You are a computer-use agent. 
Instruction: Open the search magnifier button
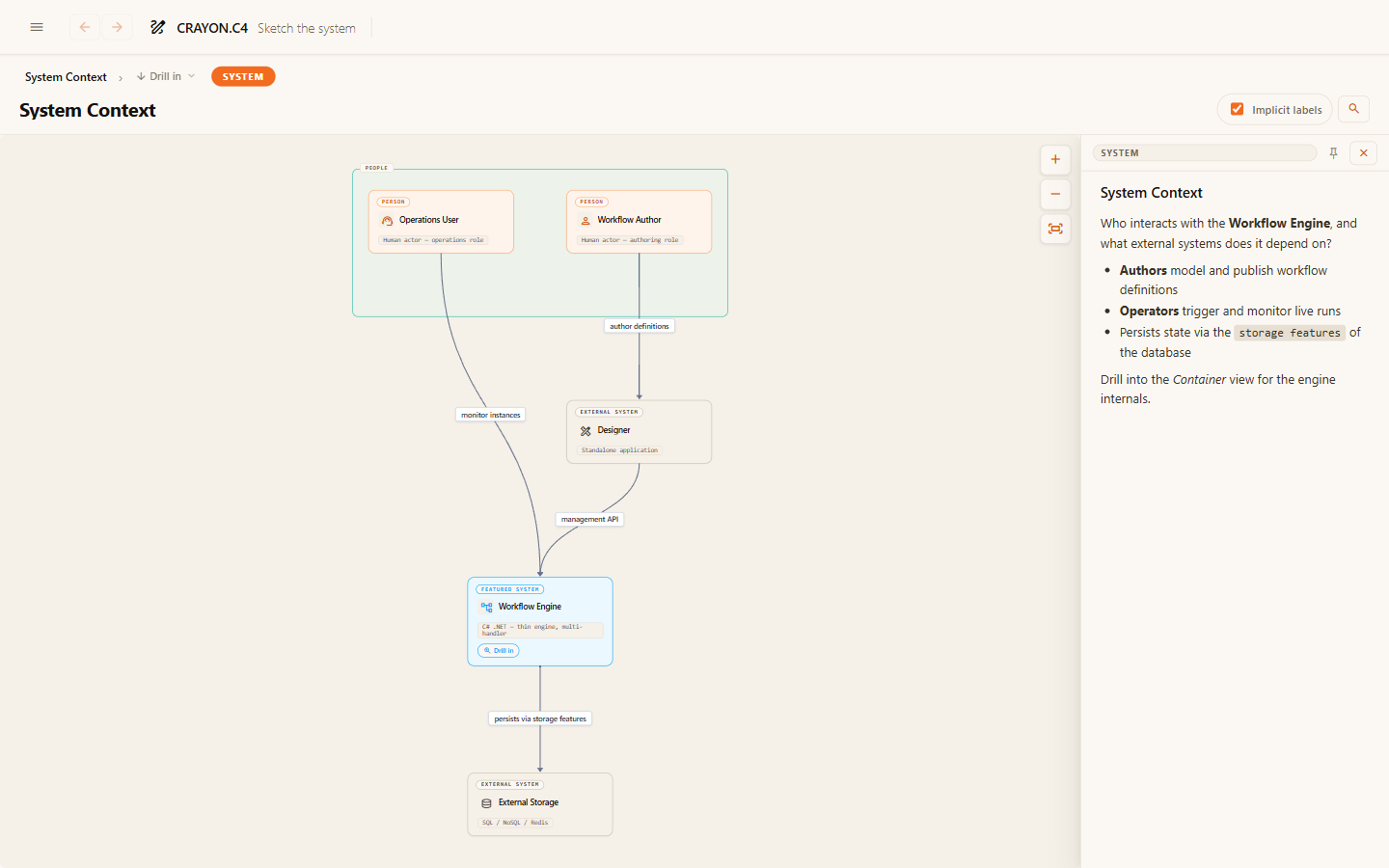click(1353, 109)
